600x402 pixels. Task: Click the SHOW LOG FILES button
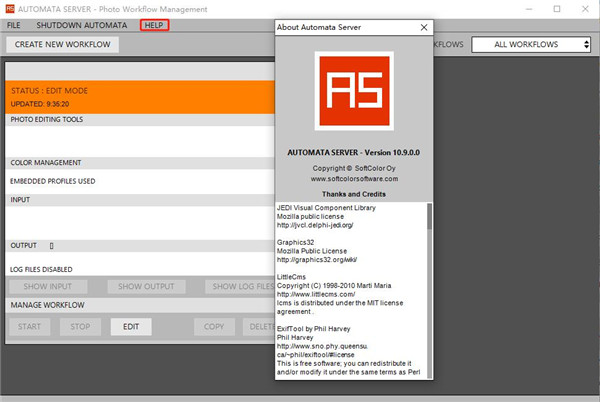tap(240, 287)
